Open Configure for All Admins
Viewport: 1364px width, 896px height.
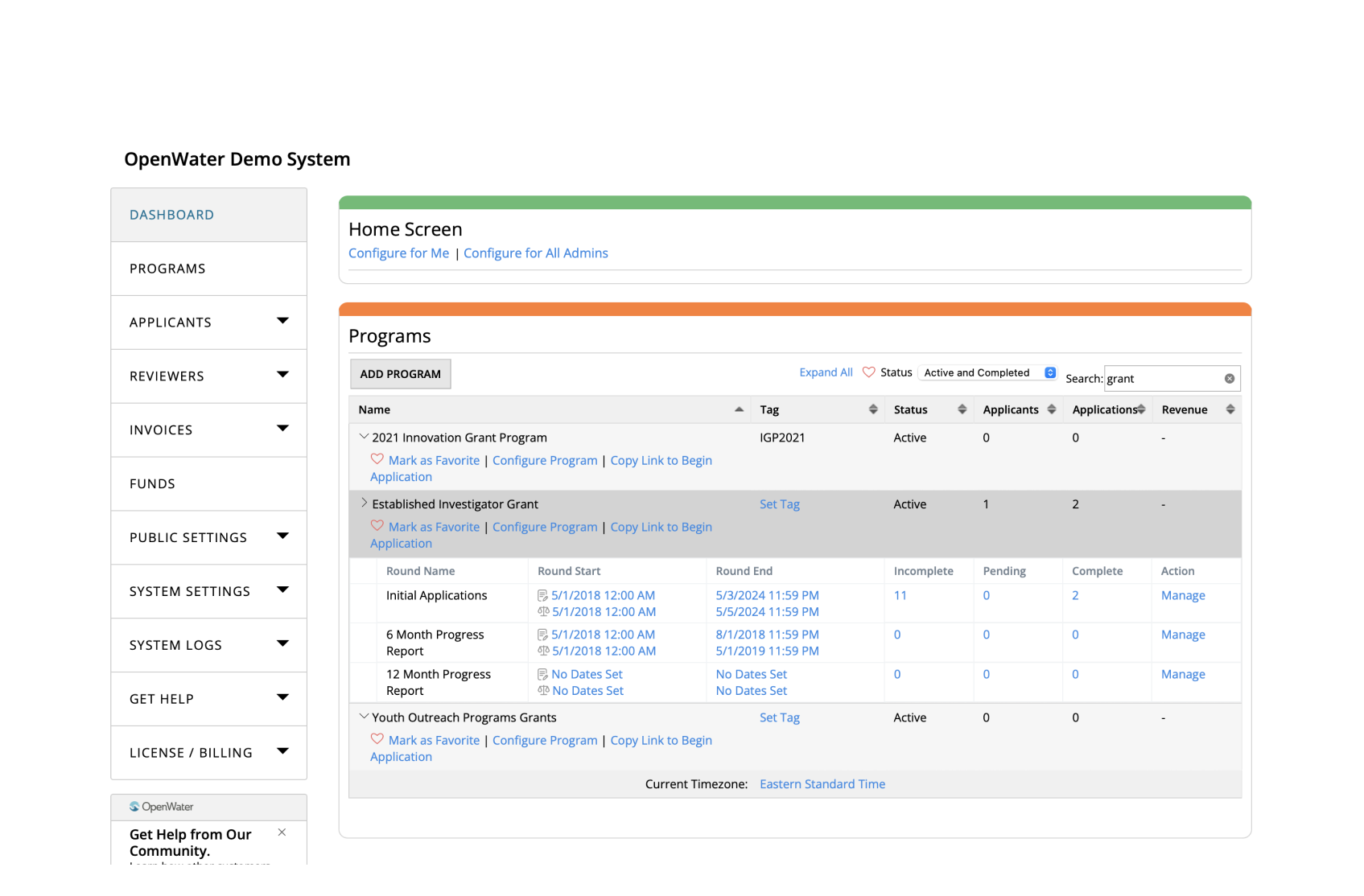[x=536, y=253]
